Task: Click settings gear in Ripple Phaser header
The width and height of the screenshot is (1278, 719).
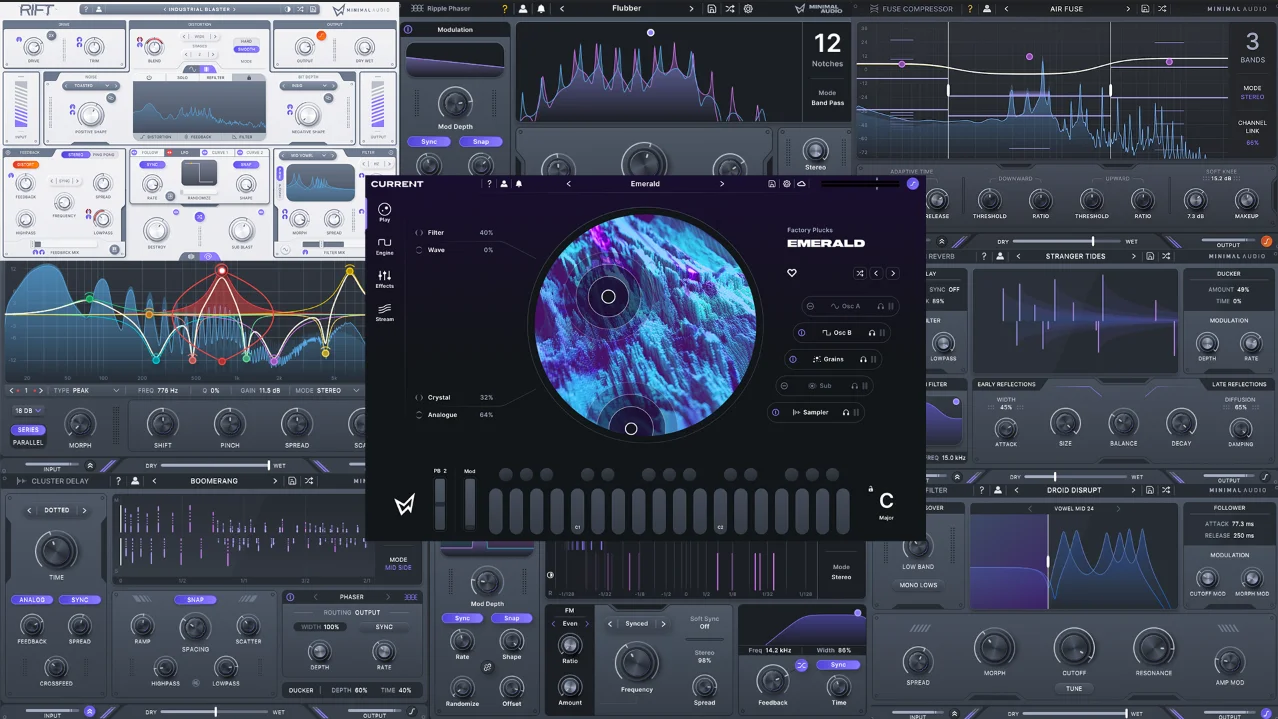Action: click(x=748, y=9)
